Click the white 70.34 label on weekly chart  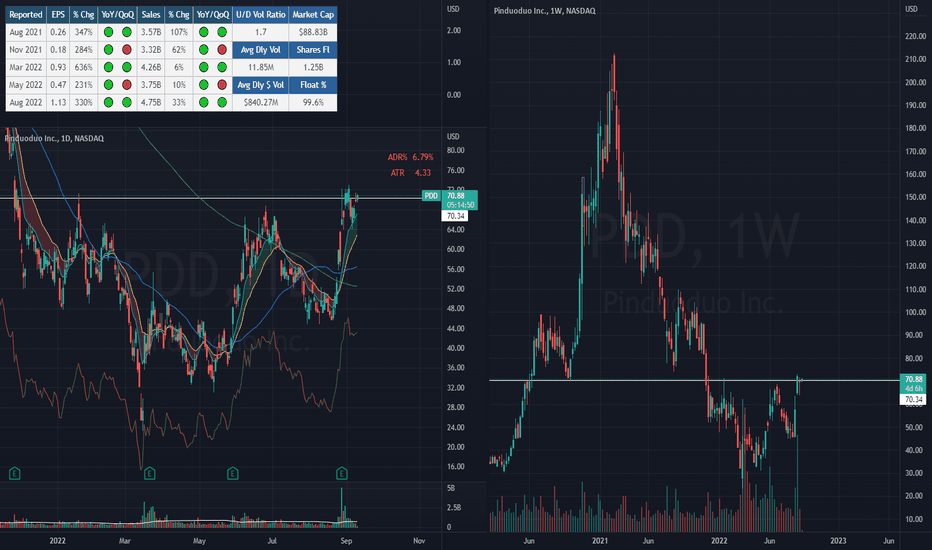click(x=914, y=400)
